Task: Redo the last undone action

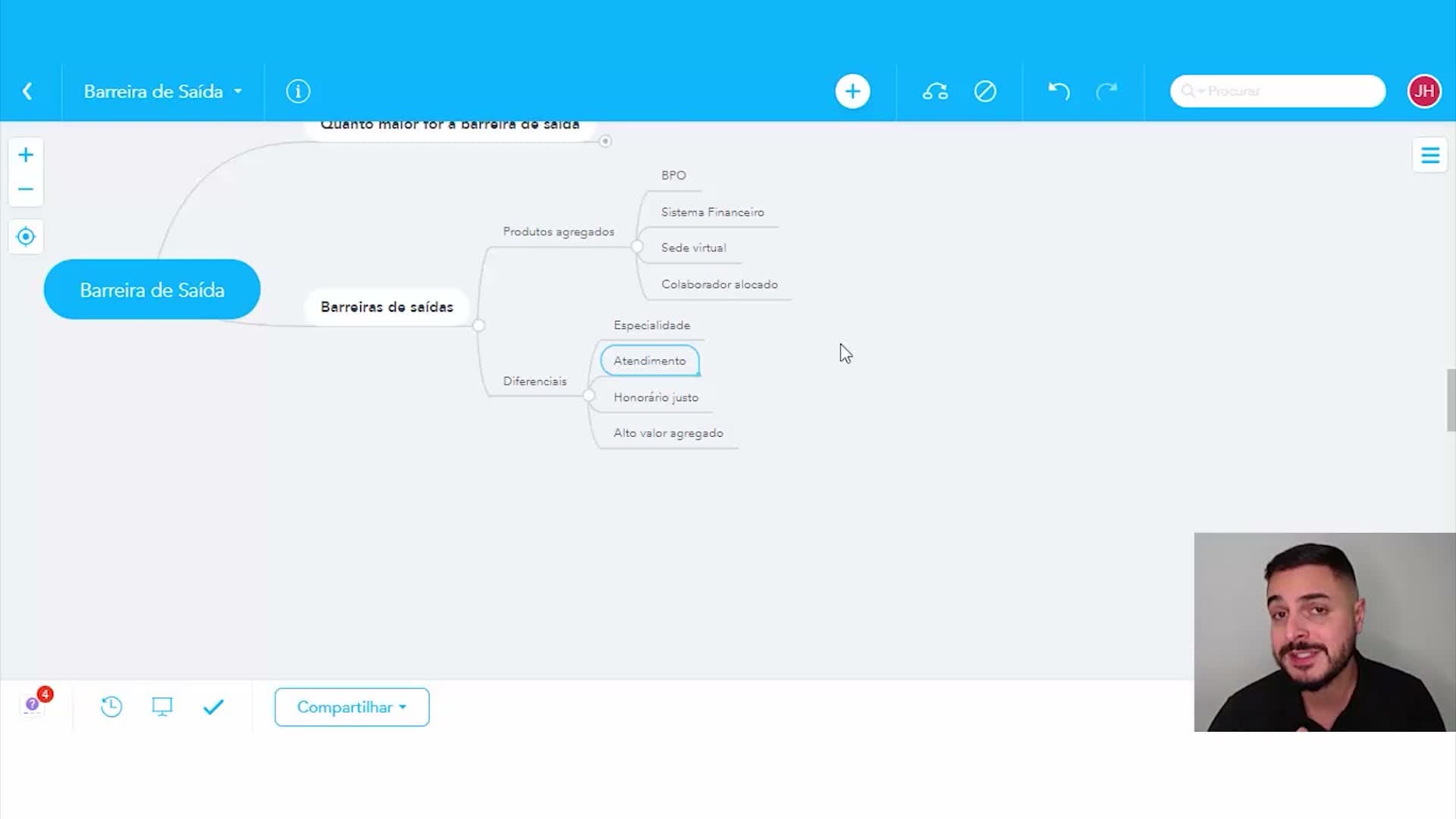Action: pos(1107,91)
